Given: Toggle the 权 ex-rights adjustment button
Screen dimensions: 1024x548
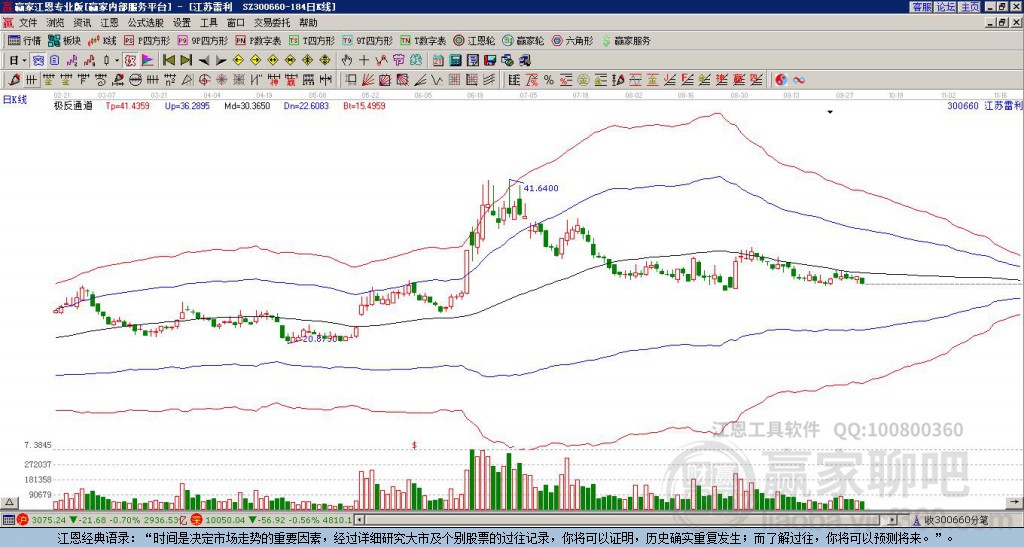Looking at the screenshot, I should (130, 61).
